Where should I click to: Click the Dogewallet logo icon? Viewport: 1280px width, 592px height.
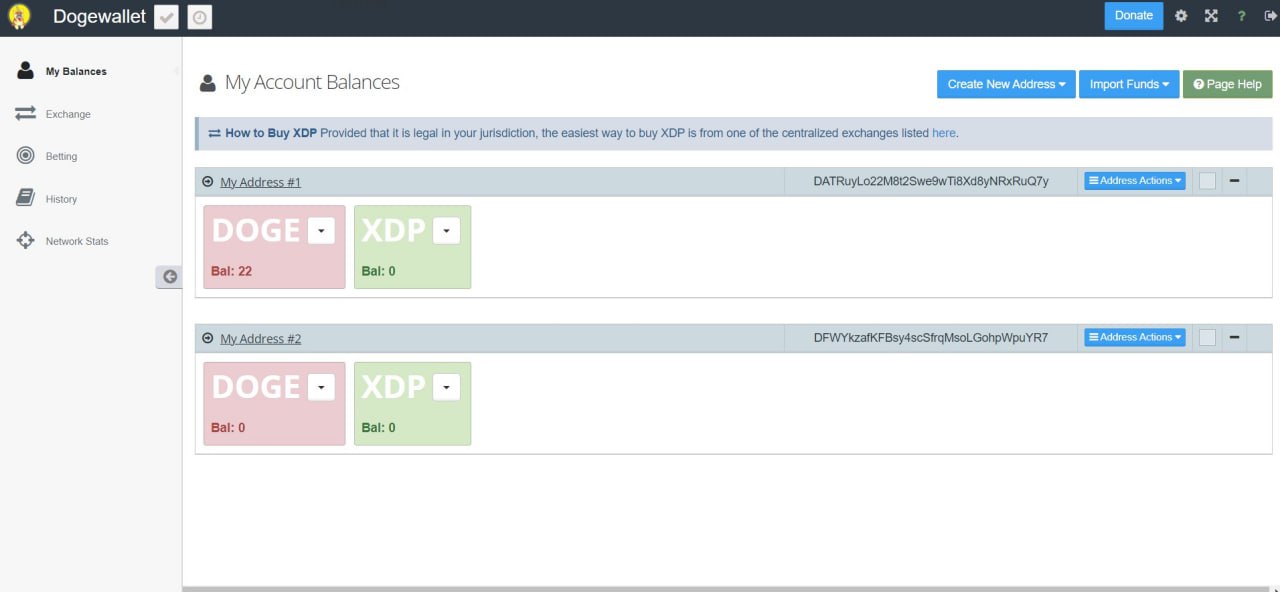pos(19,17)
